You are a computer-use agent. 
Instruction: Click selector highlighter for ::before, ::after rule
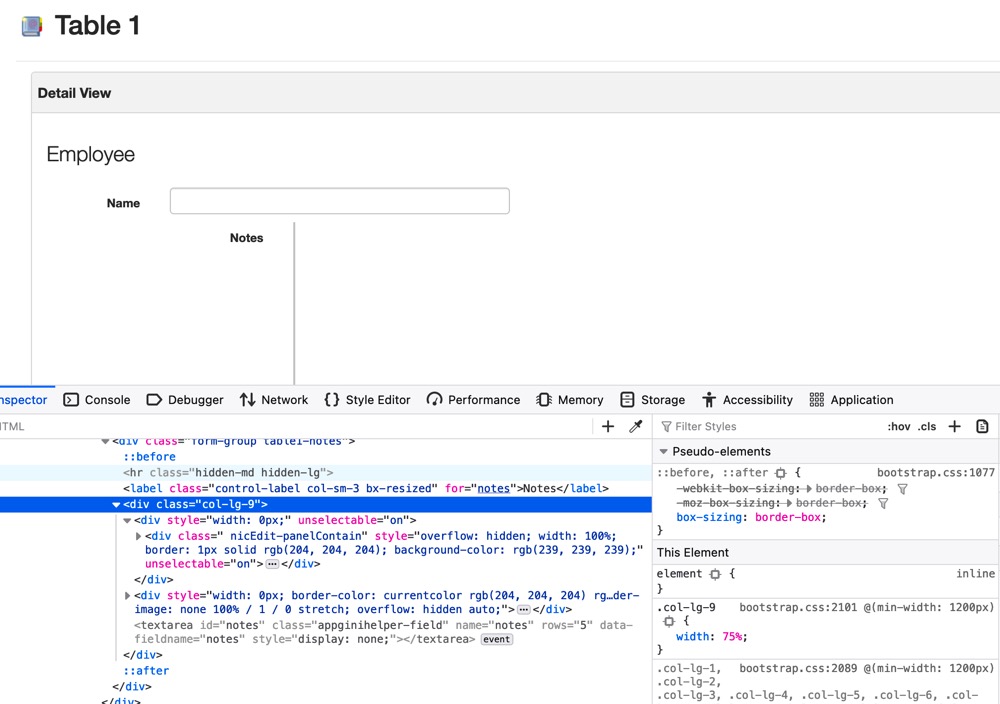tap(781, 473)
